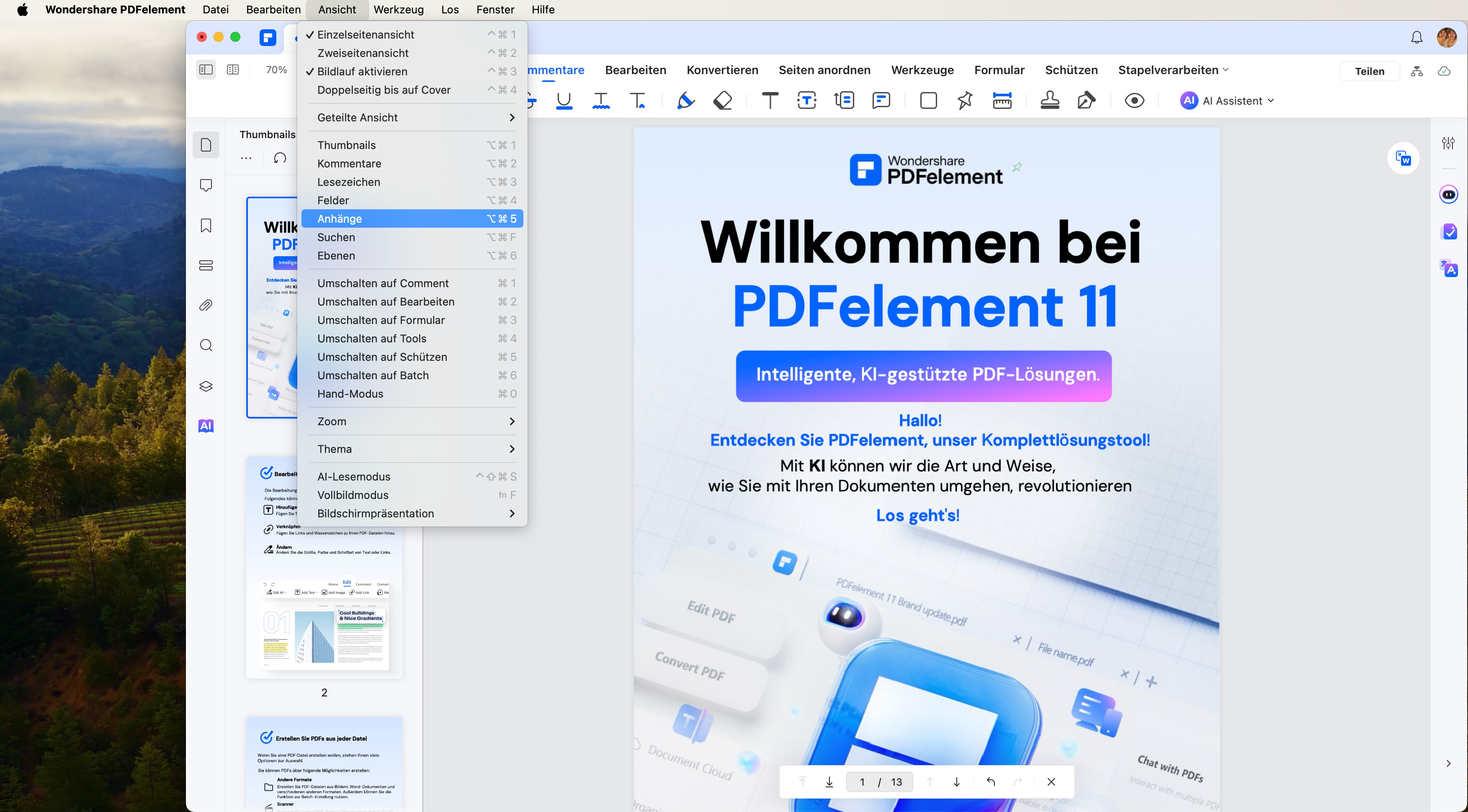The image size is (1468, 812).
Task: Click the Teilen button
Action: (x=1370, y=71)
